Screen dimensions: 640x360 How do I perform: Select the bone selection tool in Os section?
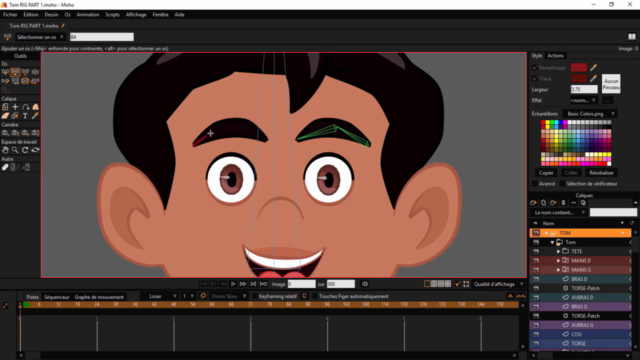pos(5,72)
